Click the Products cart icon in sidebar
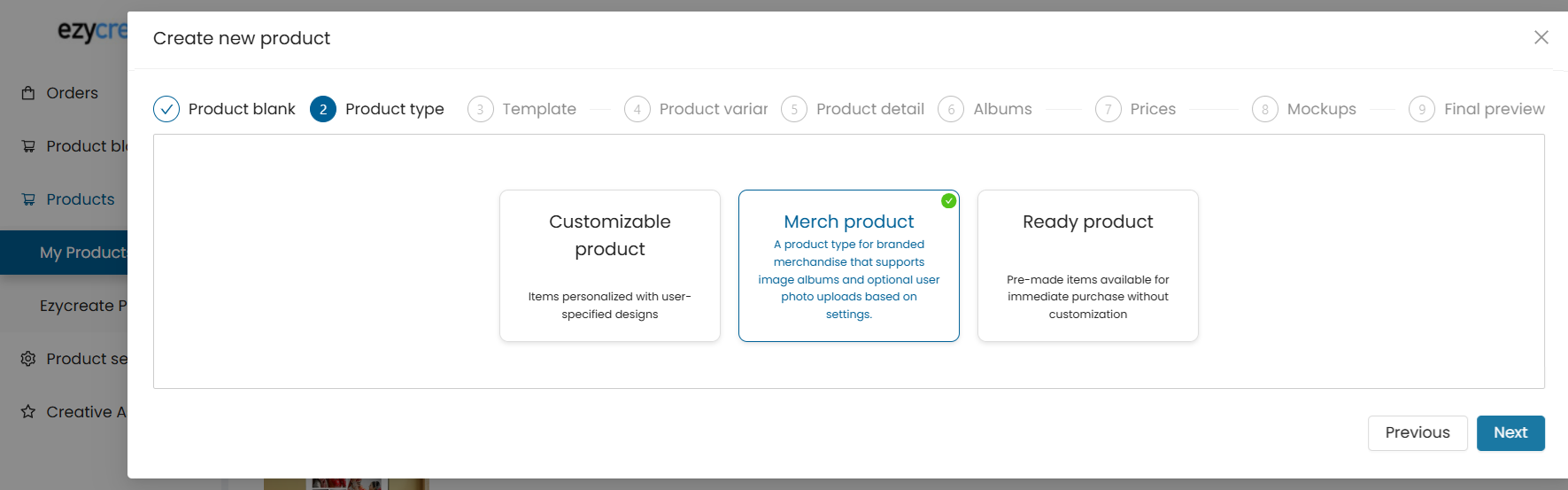This screenshot has width=1568, height=490. 28,199
